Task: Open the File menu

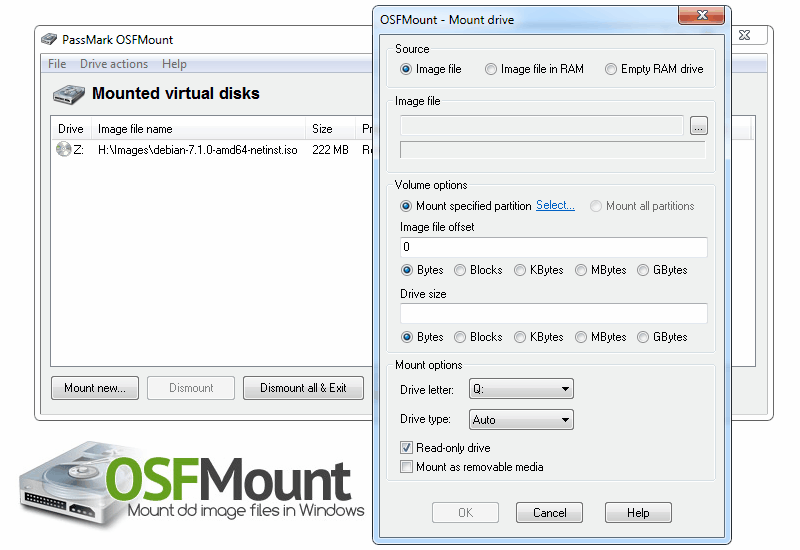Action: coord(57,64)
